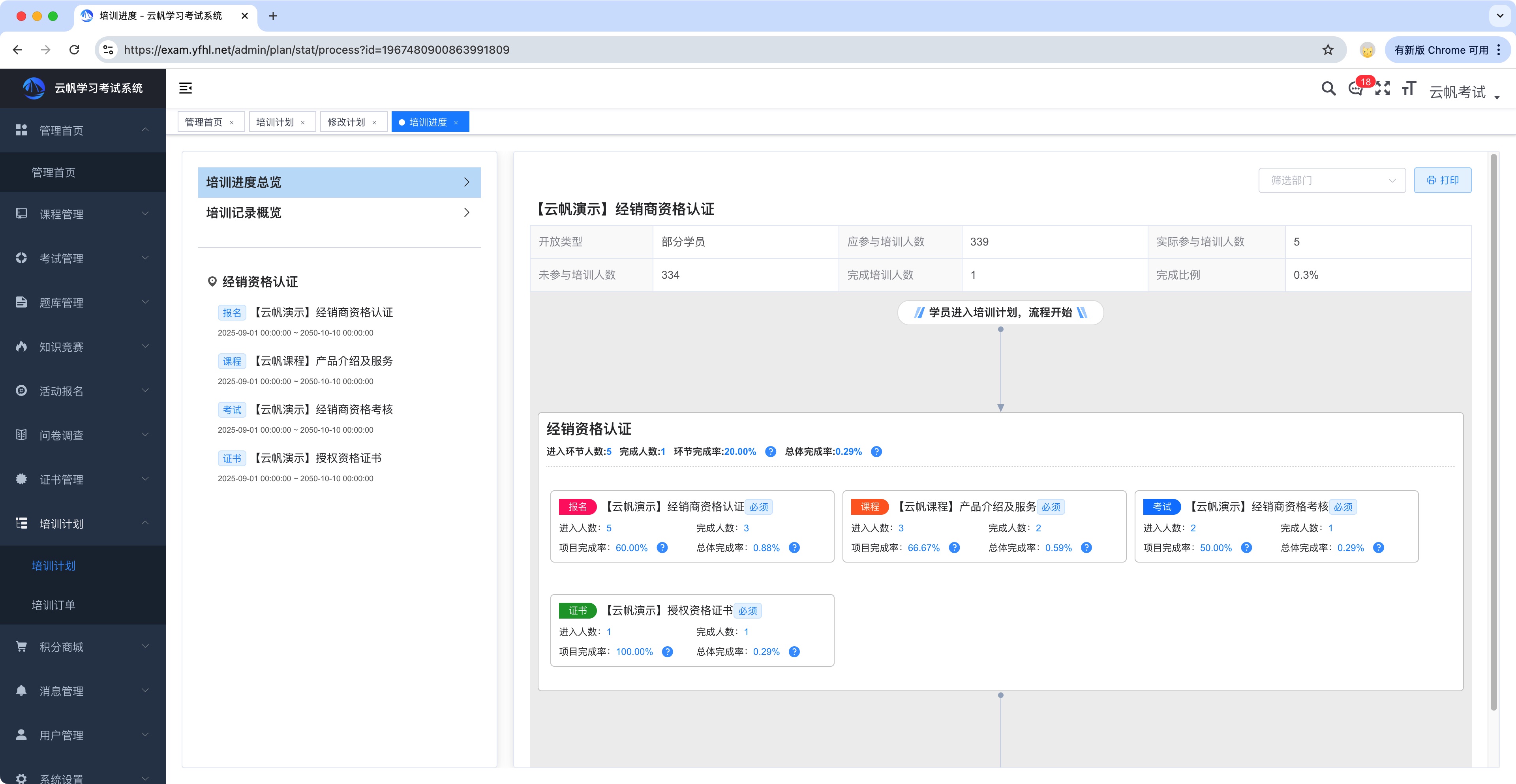Toggle fullscreen mode icon

click(1383, 88)
